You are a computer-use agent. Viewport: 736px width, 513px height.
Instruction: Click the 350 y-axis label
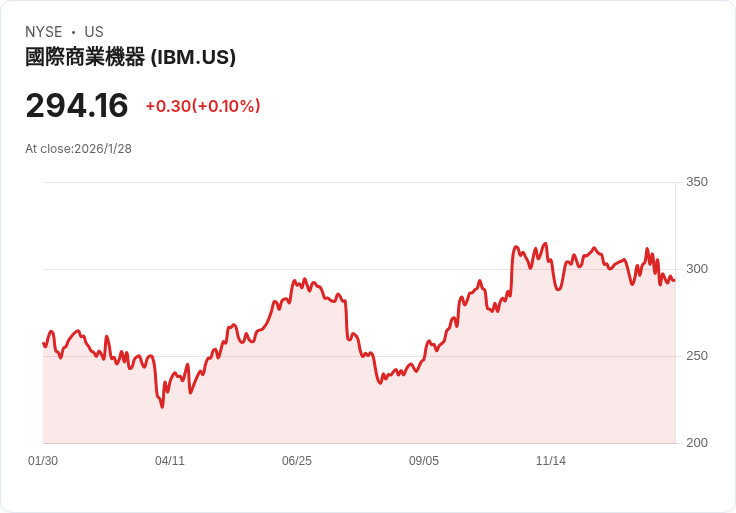tap(696, 182)
